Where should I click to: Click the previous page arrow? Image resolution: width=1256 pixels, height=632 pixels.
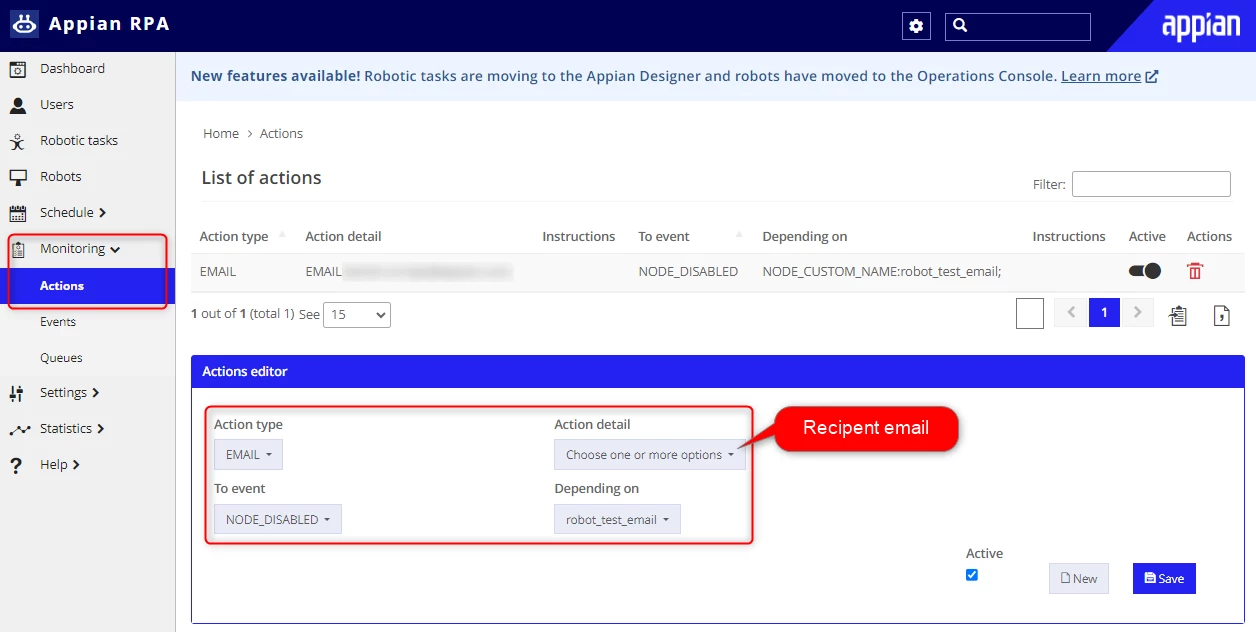pos(1071,313)
